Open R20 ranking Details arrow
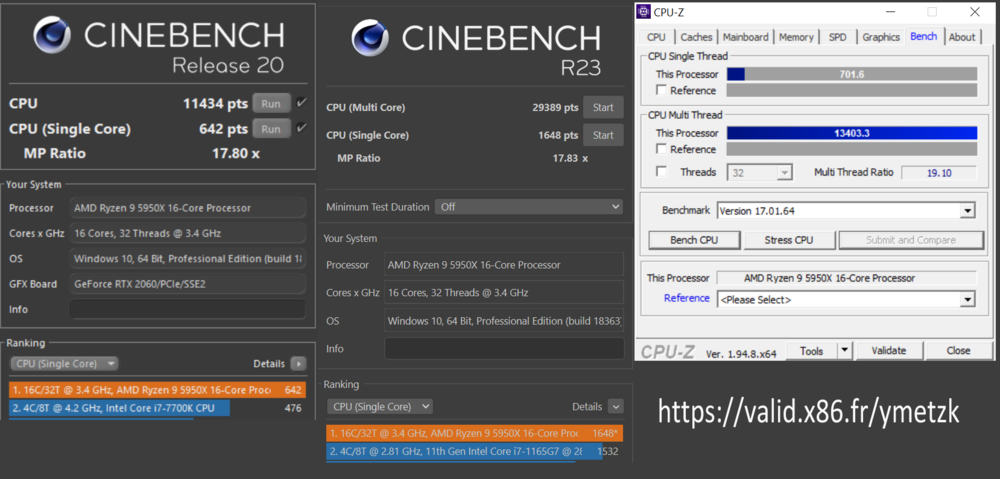The height and width of the screenshot is (479, 1000). [x=298, y=364]
